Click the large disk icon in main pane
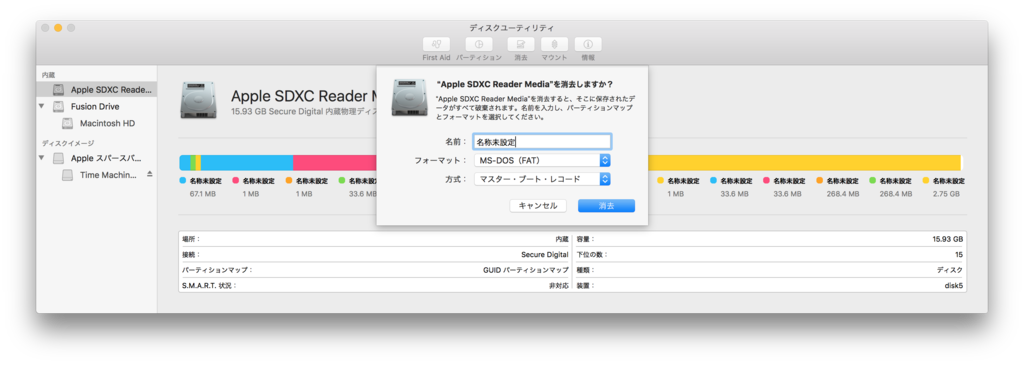The width and height of the screenshot is (1024, 365). 199,101
